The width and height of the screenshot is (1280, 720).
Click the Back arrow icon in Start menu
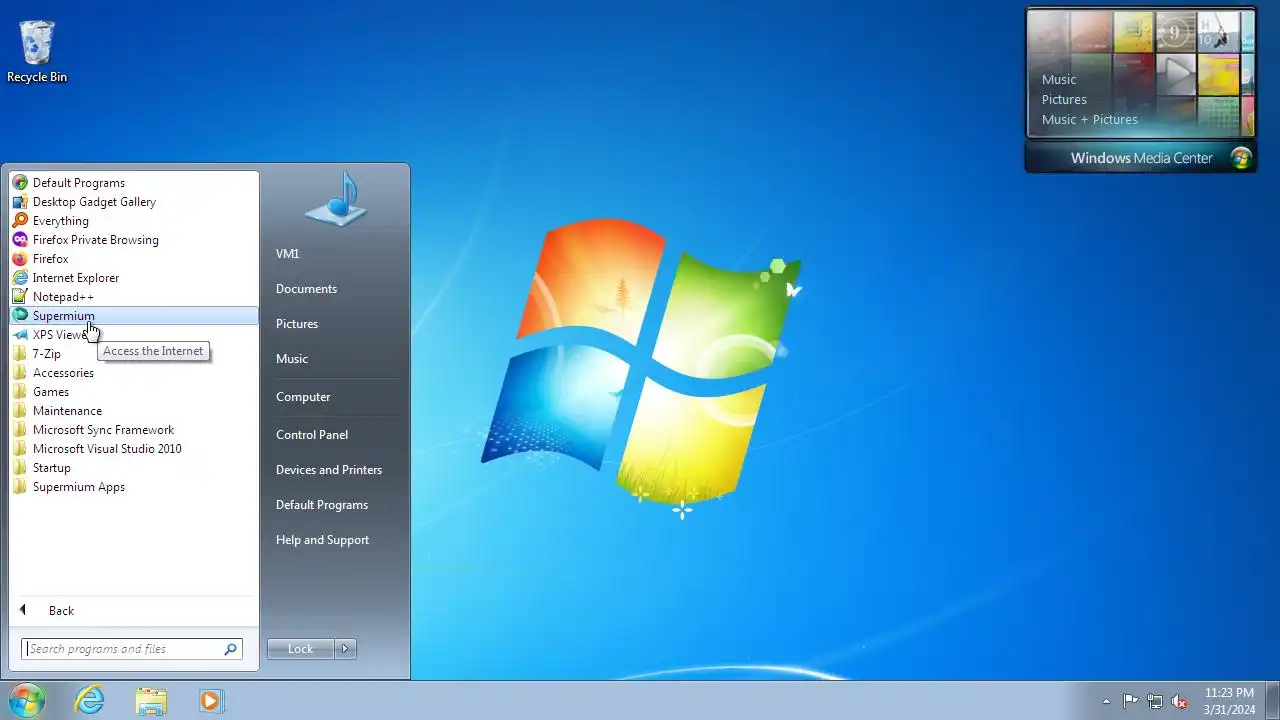(23, 610)
